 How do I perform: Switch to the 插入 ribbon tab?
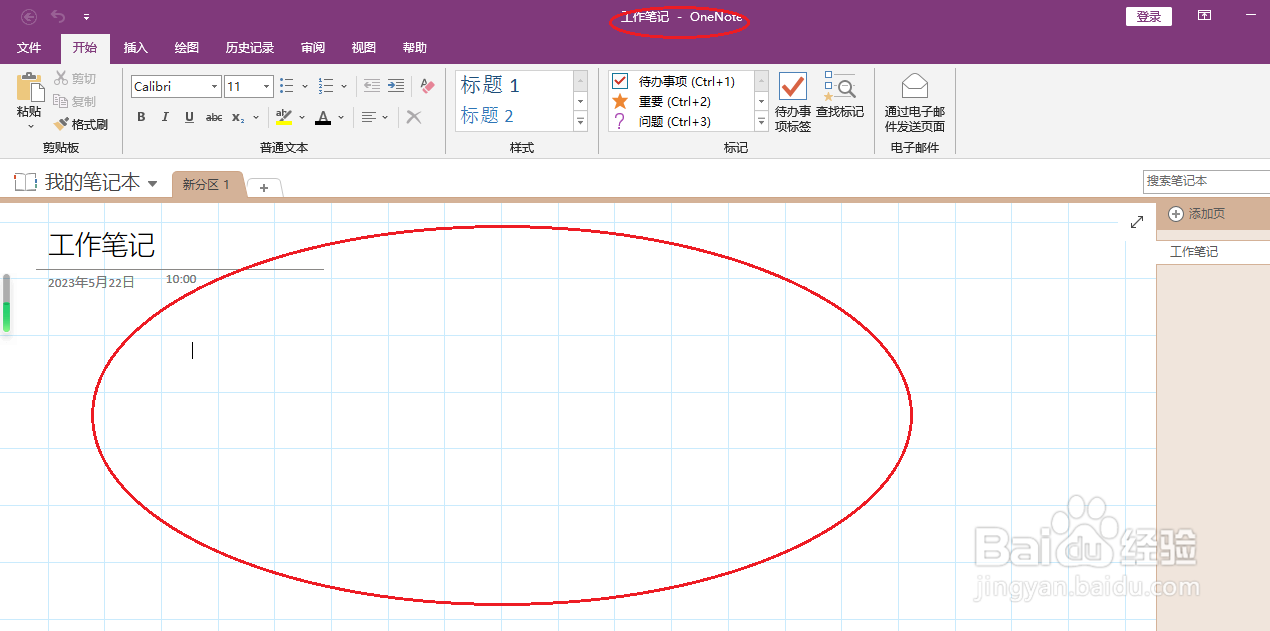[x=135, y=47]
